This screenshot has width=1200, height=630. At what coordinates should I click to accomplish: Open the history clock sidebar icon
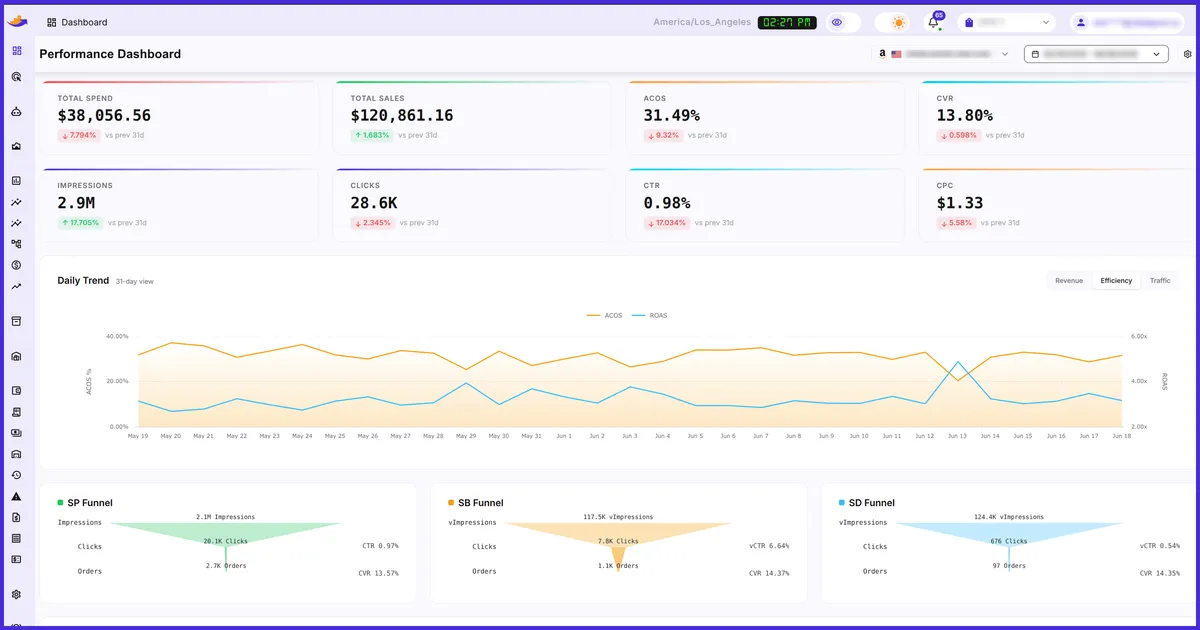click(16, 475)
